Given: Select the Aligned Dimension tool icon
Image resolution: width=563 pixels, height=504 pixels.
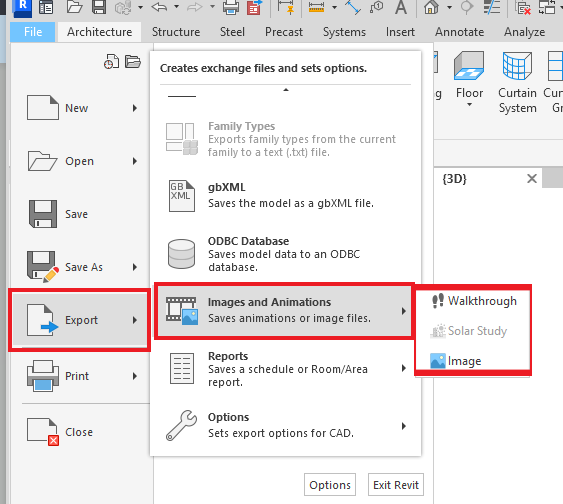Looking at the screenshot, I should tap(353, 7).
